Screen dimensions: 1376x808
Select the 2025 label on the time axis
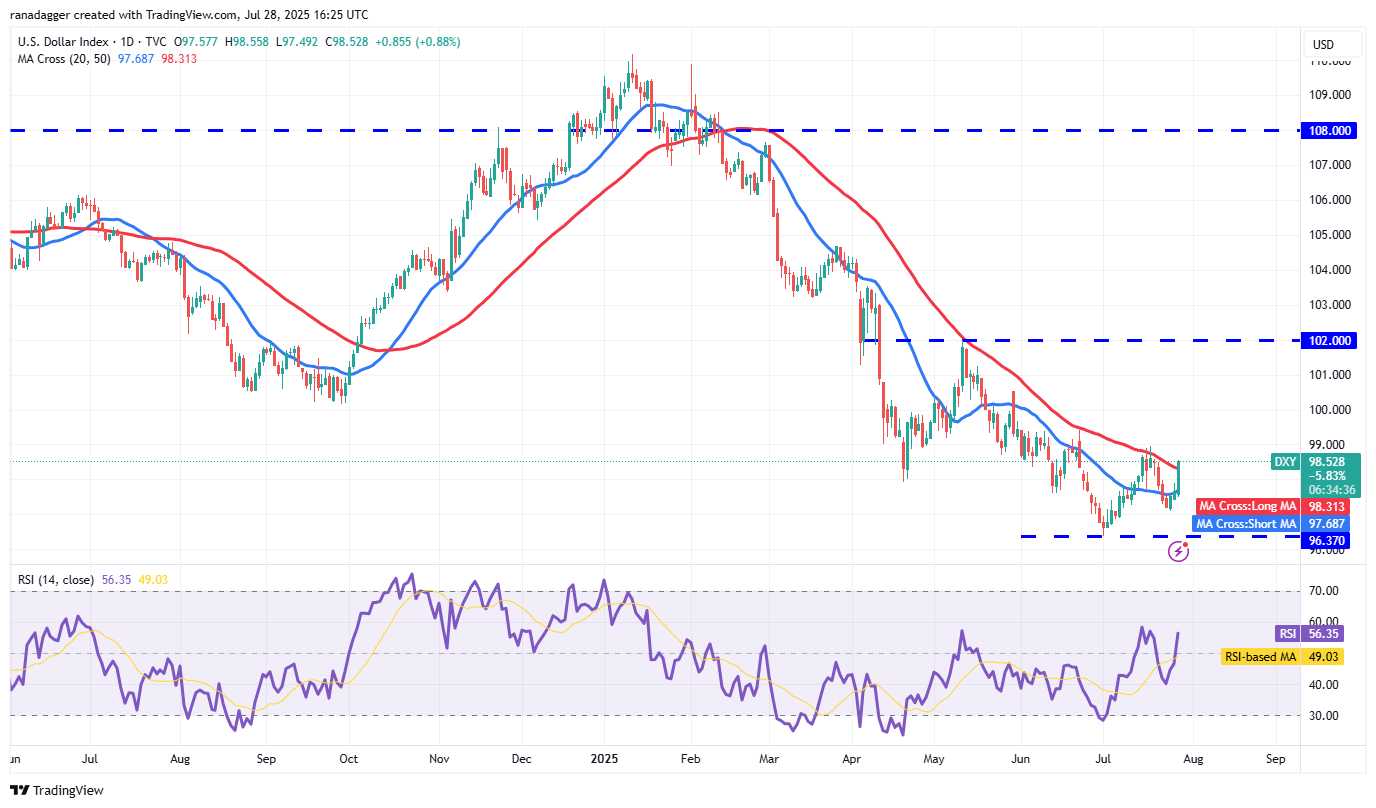click(x=603, y=759)
